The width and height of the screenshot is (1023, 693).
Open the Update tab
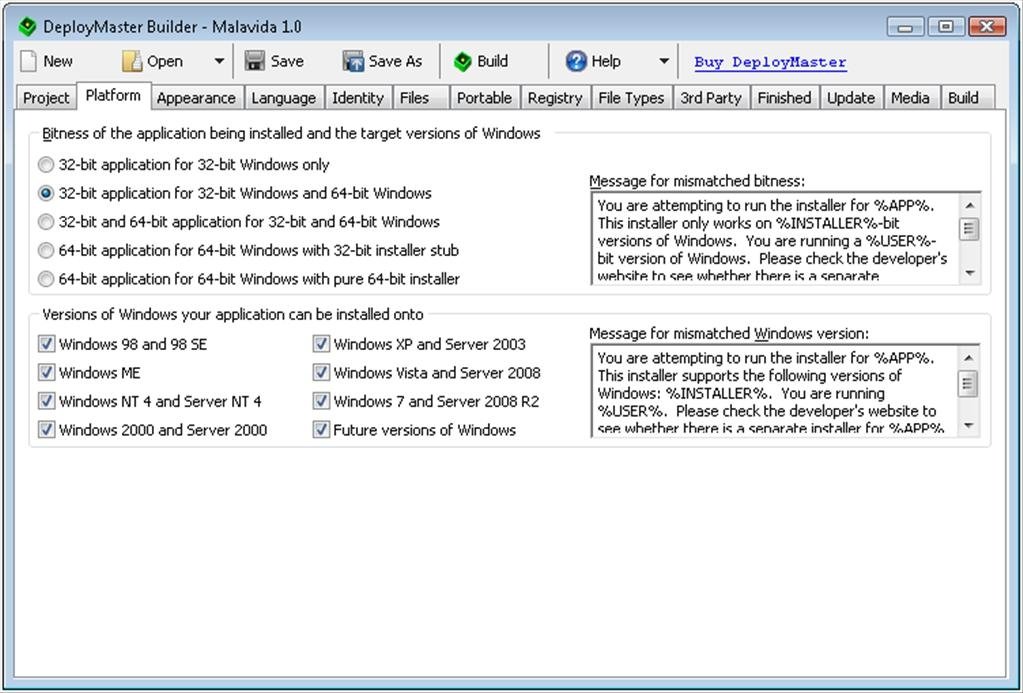[x=851, y=98]
